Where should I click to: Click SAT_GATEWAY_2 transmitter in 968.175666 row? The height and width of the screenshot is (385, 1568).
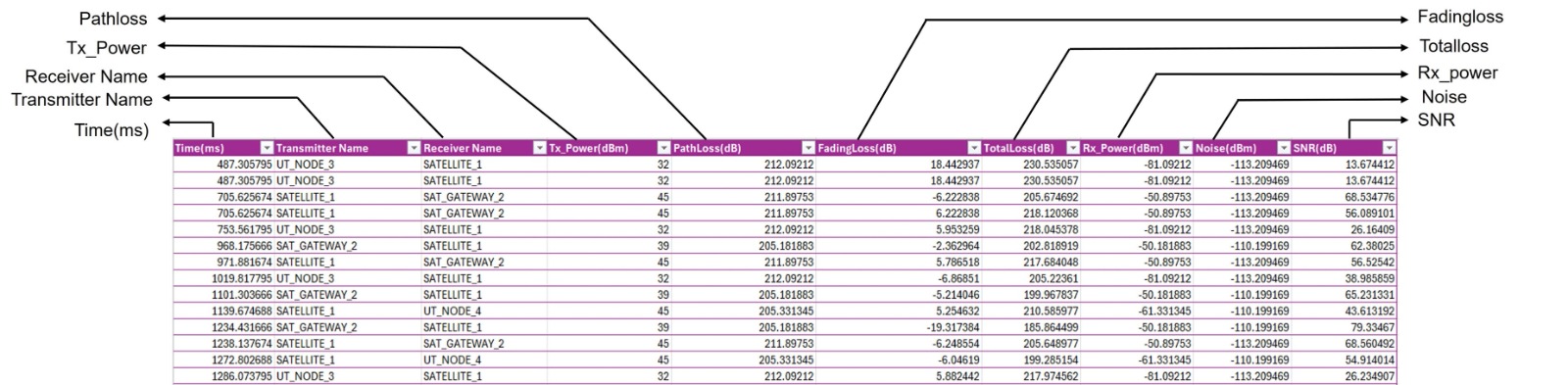click(317, 246)
